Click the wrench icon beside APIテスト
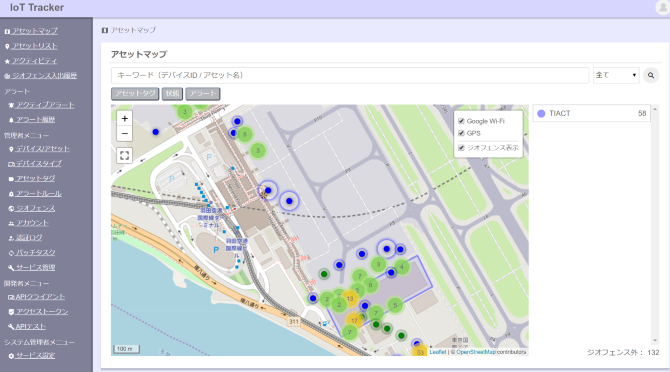 coord(11,327)
